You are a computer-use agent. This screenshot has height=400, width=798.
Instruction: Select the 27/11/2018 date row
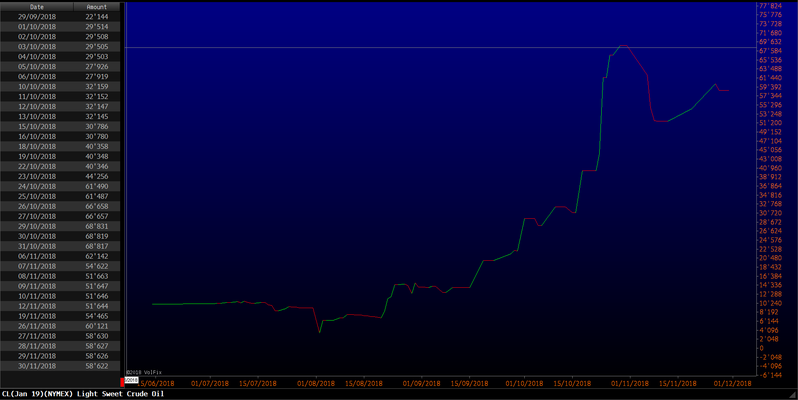coord(60,336)
